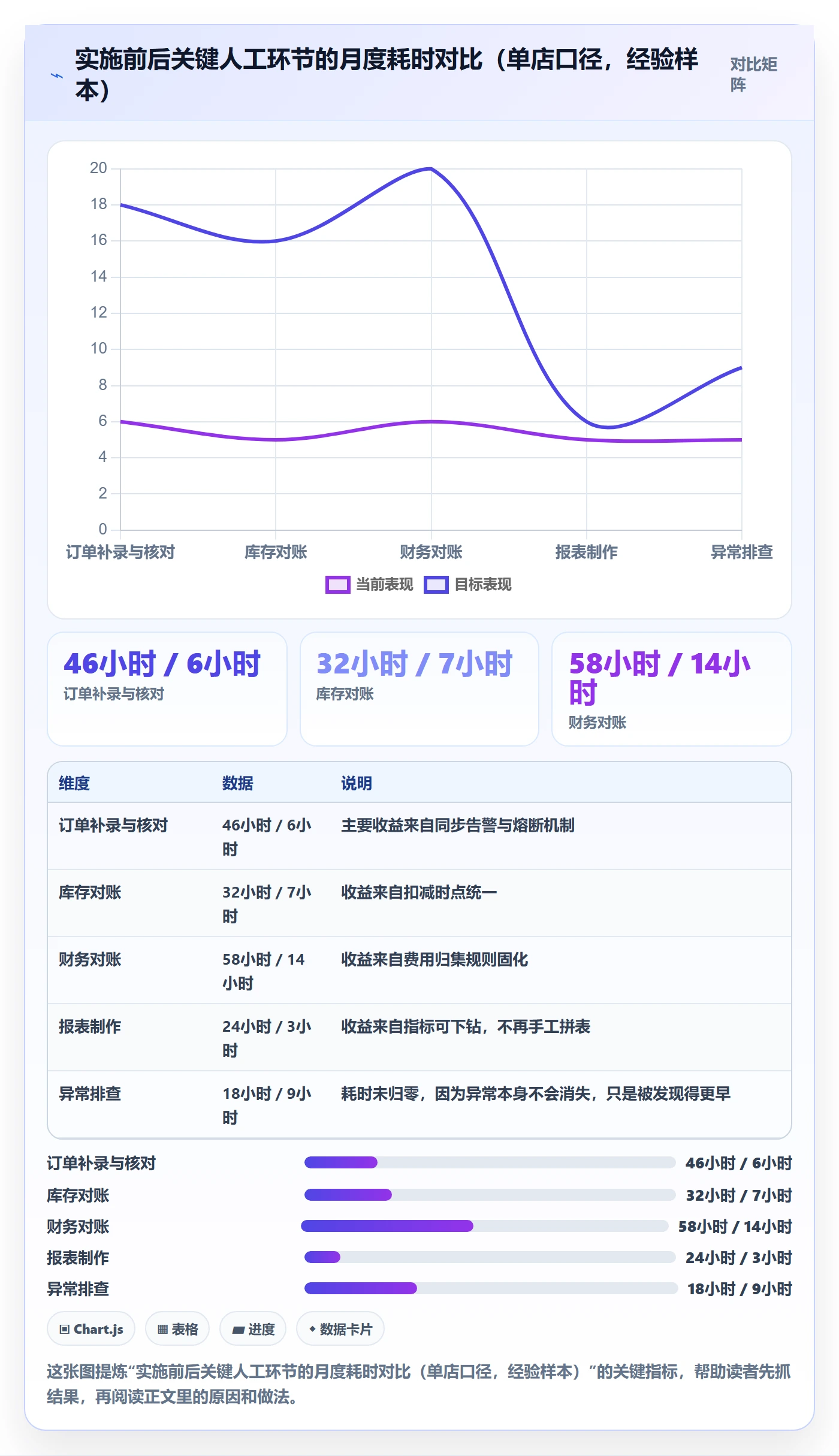Click the 库存对账 progress bar
Image resolution: width=839 pixels, height=1456 pixels.
(x=490, y=1195)
